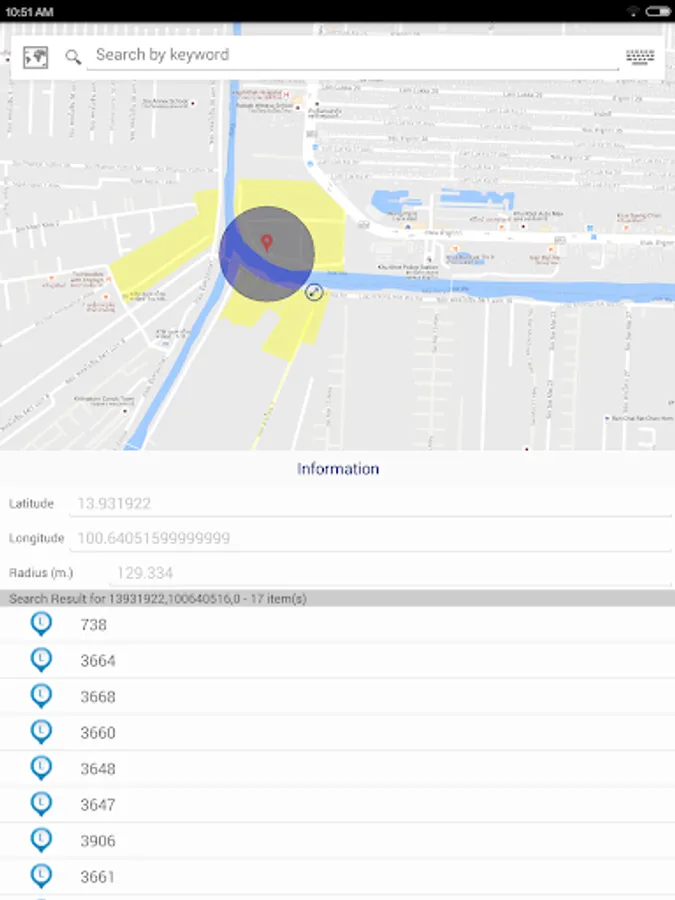675x900 pixels.
Task: Open result row 3664
Action: 338,661
